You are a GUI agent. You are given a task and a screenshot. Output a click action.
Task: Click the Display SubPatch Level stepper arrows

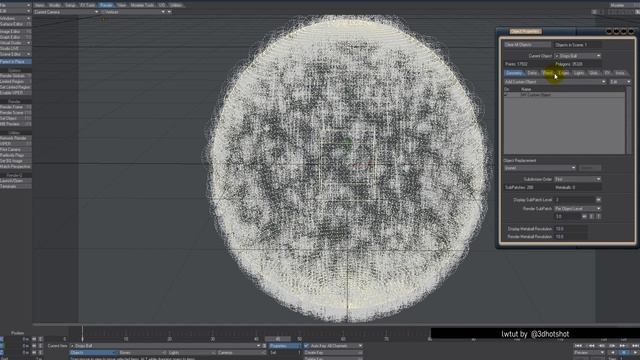(x=598, y=200)
